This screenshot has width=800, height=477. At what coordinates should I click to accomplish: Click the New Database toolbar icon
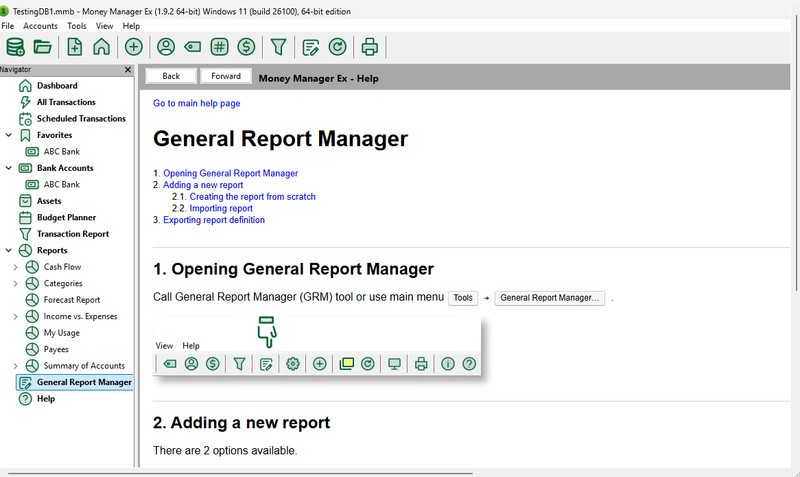point(15,47)
